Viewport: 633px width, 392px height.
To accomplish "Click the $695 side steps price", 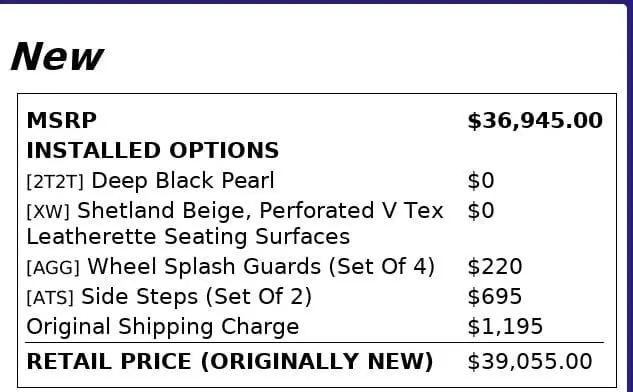I will pyautogui.click(x=495, y=296).
